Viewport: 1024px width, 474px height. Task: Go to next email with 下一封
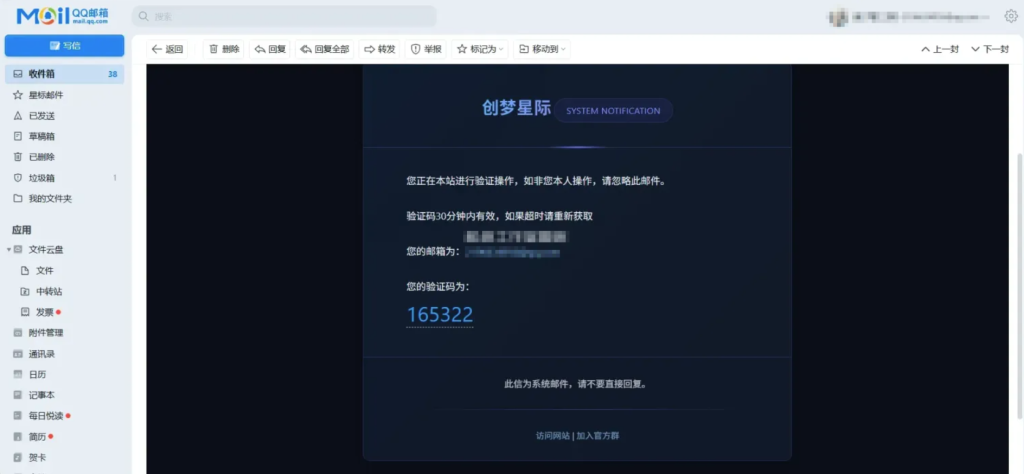pyautogui.click(x=990, y=49)
